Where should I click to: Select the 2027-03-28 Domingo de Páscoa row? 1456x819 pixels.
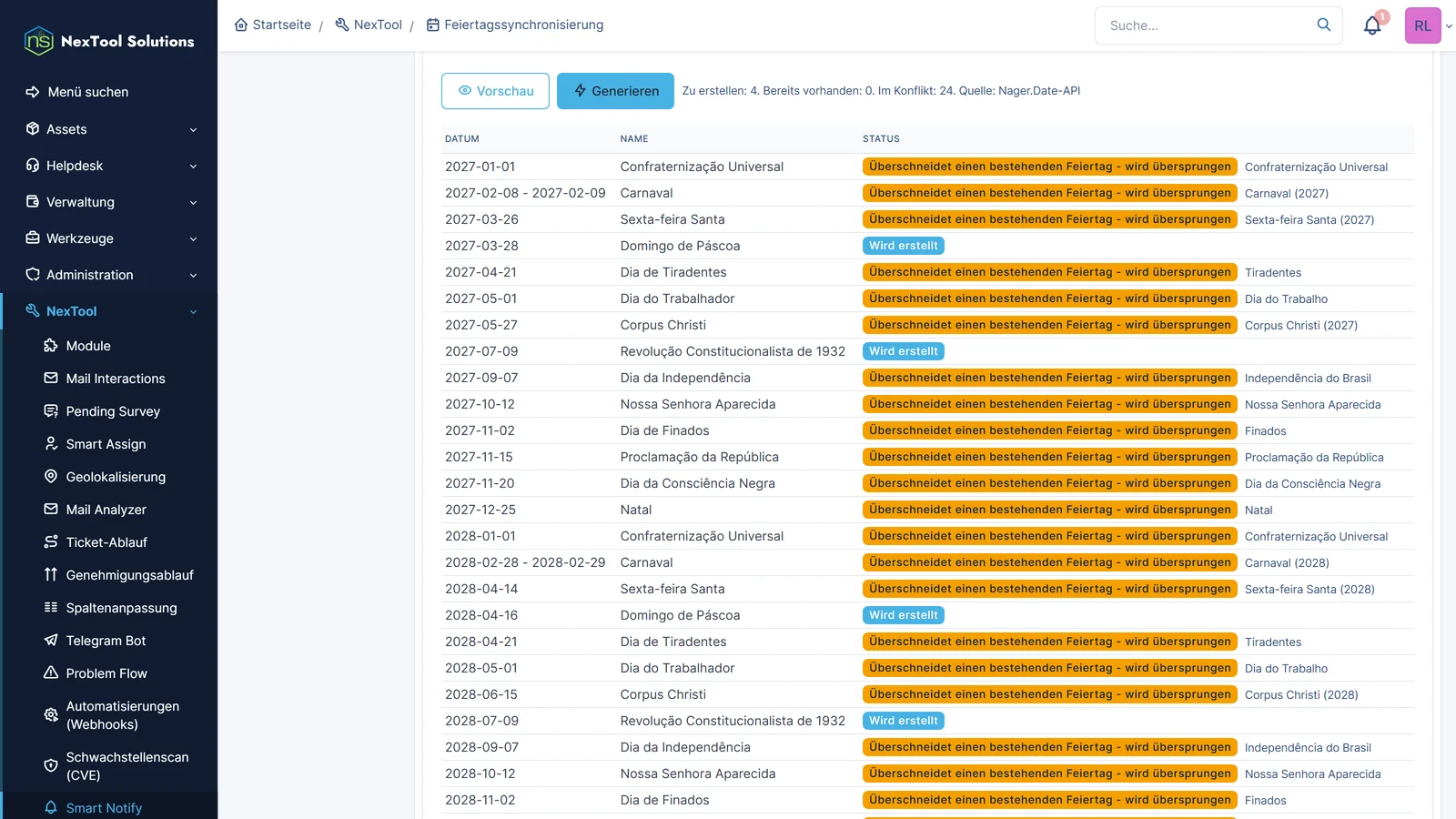[x=927, y=246]
